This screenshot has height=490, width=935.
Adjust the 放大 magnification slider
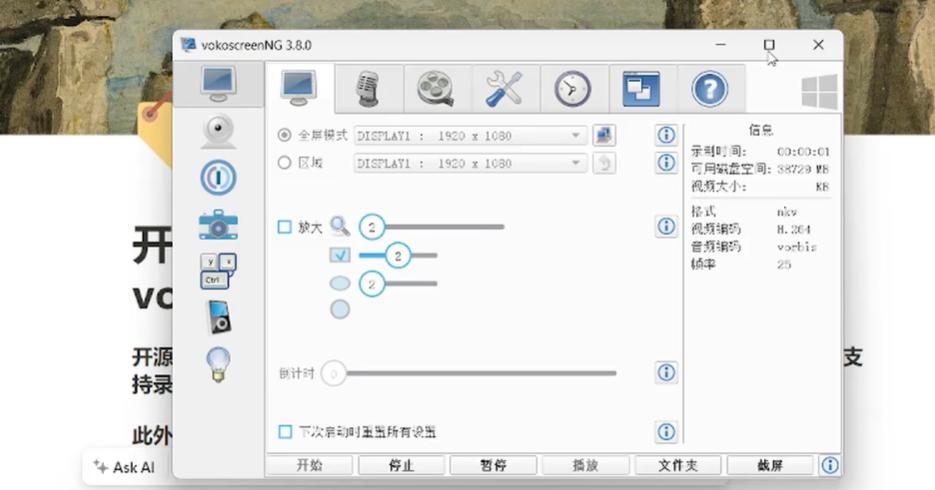click(x=432, y=227)
